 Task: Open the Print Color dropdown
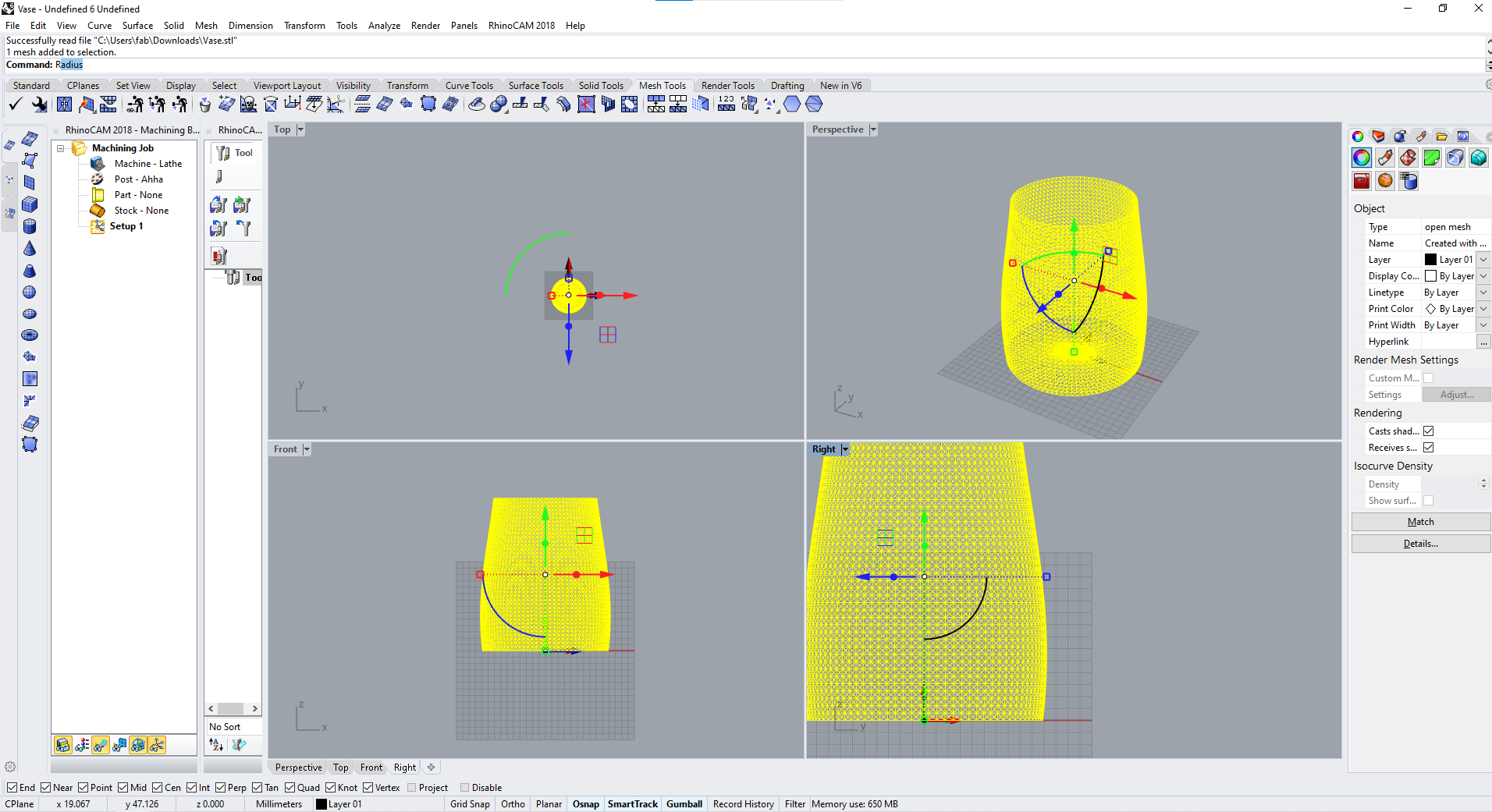tap(1483, 309)
